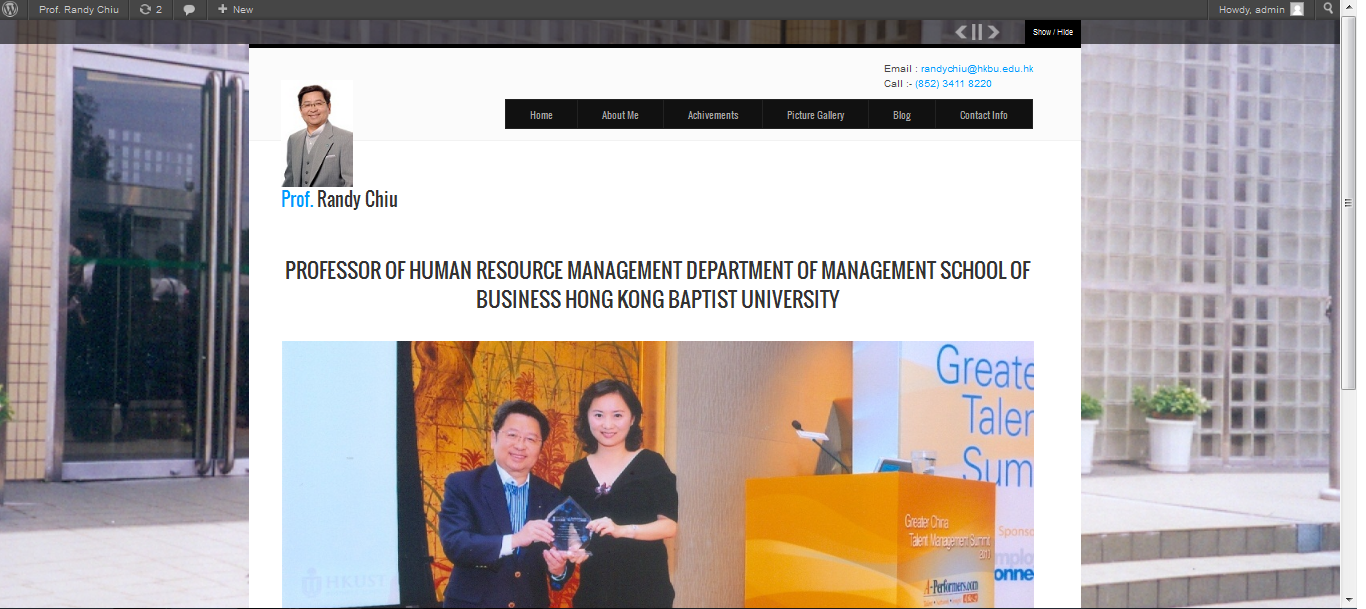The width and height of the screenshot is (1366, 609).
Task: Open the Blog page
Action: [x=902, y=115]
